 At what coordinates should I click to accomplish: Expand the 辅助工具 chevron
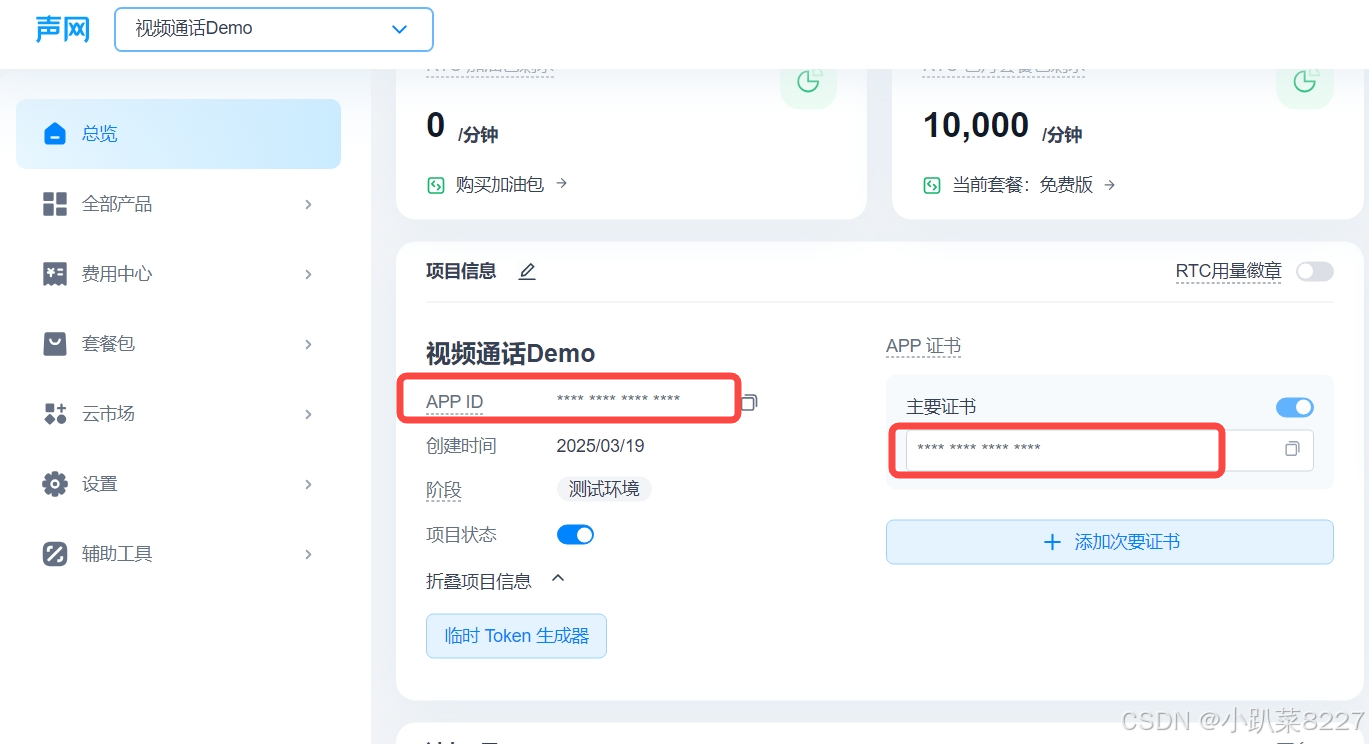pos(308,554)
